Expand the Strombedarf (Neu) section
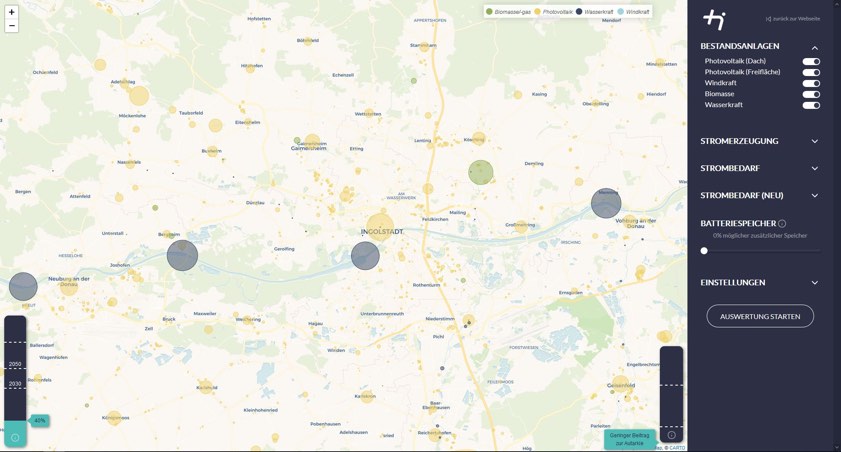 coord(815,196)
